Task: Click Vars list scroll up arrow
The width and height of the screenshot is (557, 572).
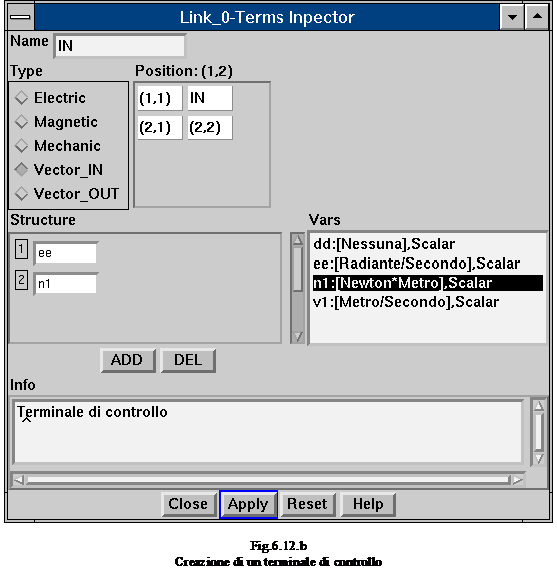Action: point(298,240)
